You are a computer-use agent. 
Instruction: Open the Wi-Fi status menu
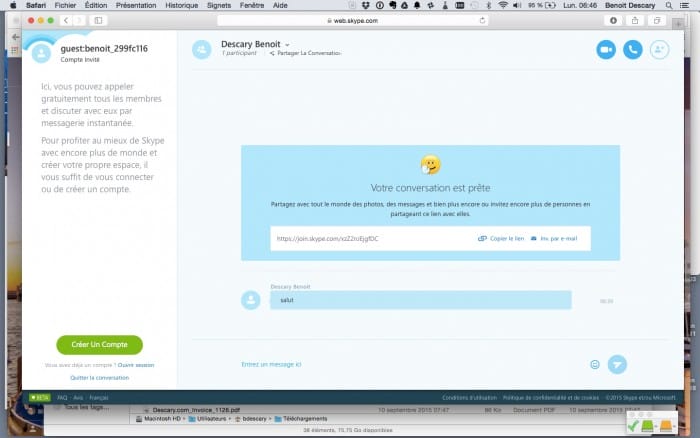503,5
